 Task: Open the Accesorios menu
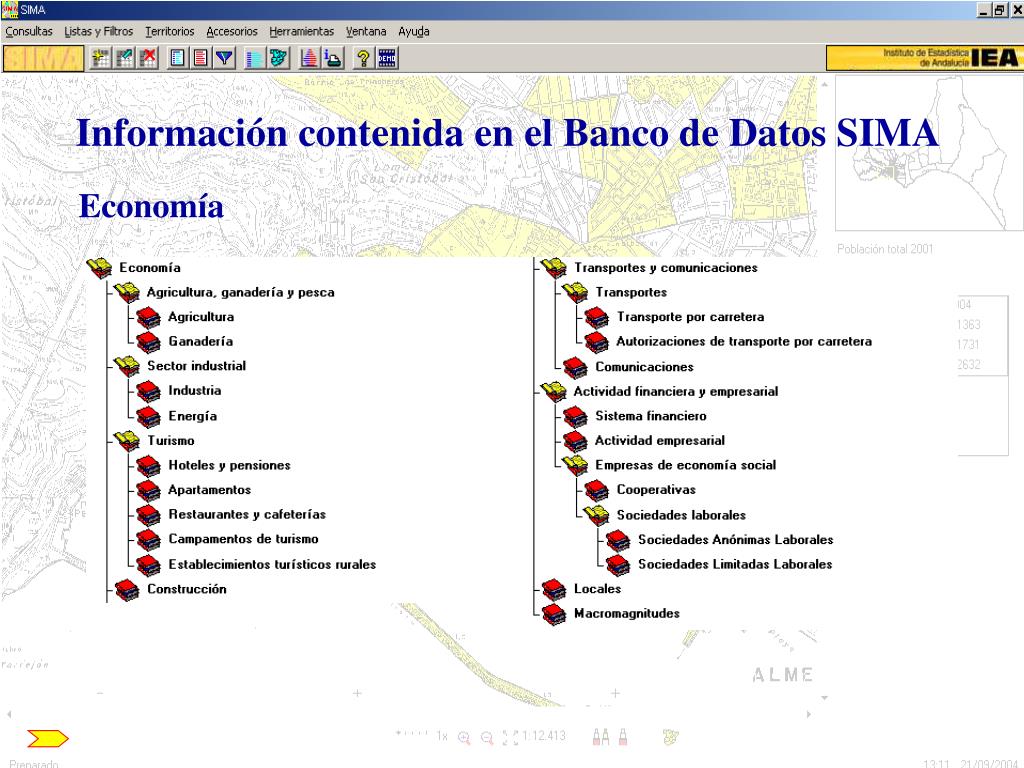point(232,31)
